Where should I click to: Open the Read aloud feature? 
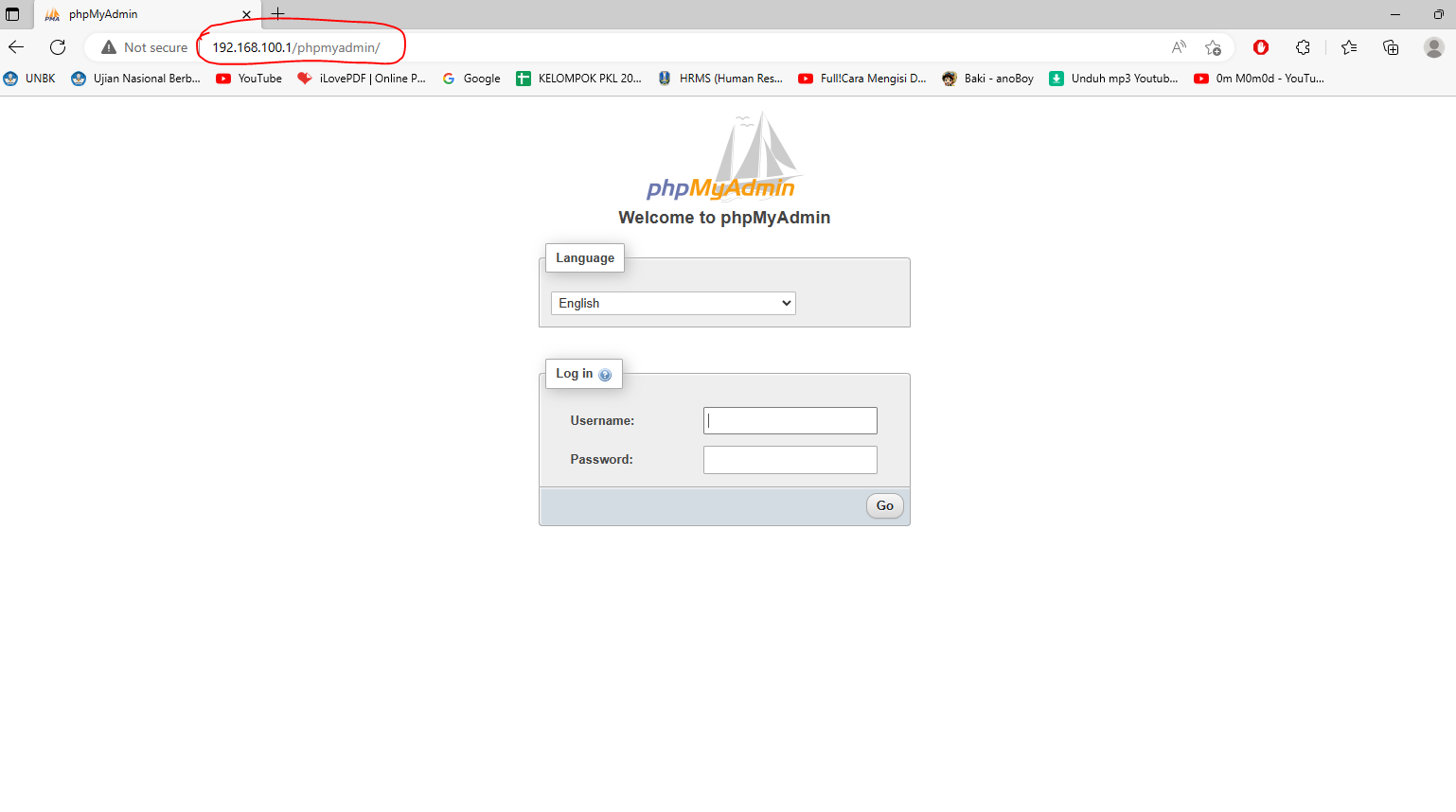pyautogui.click(x=1177, y=46)
